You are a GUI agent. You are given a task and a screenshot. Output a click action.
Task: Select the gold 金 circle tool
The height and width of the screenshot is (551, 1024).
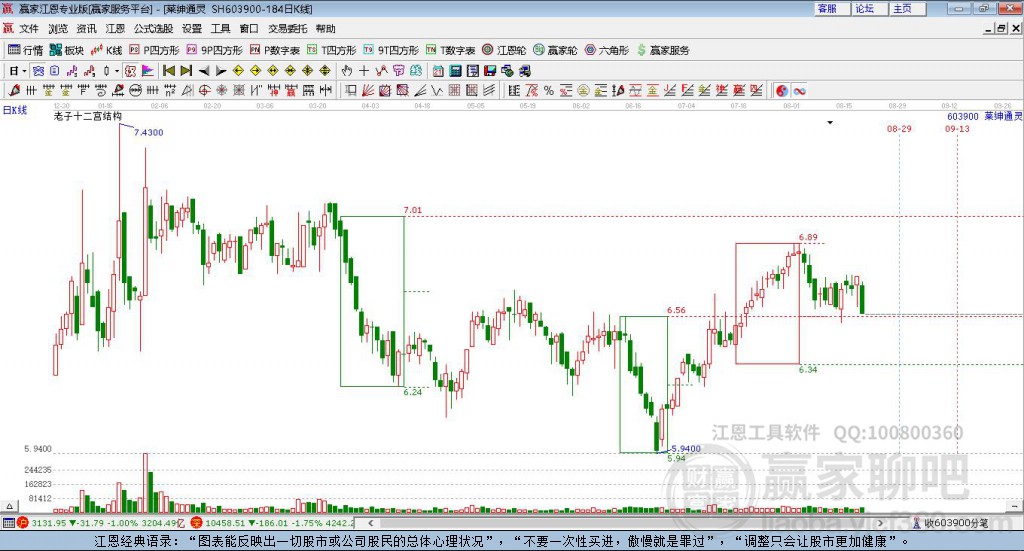583,90
